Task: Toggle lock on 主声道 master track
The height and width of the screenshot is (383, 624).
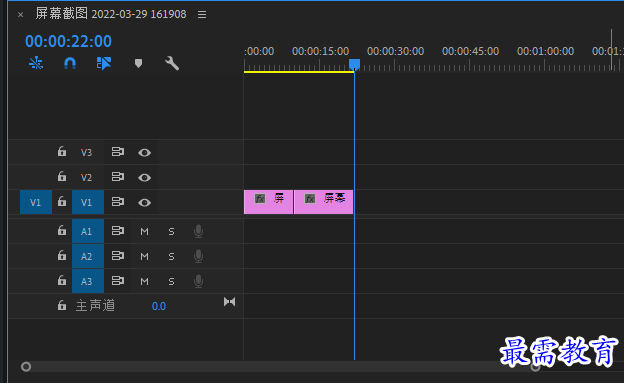Action: (x=62, y=305)
